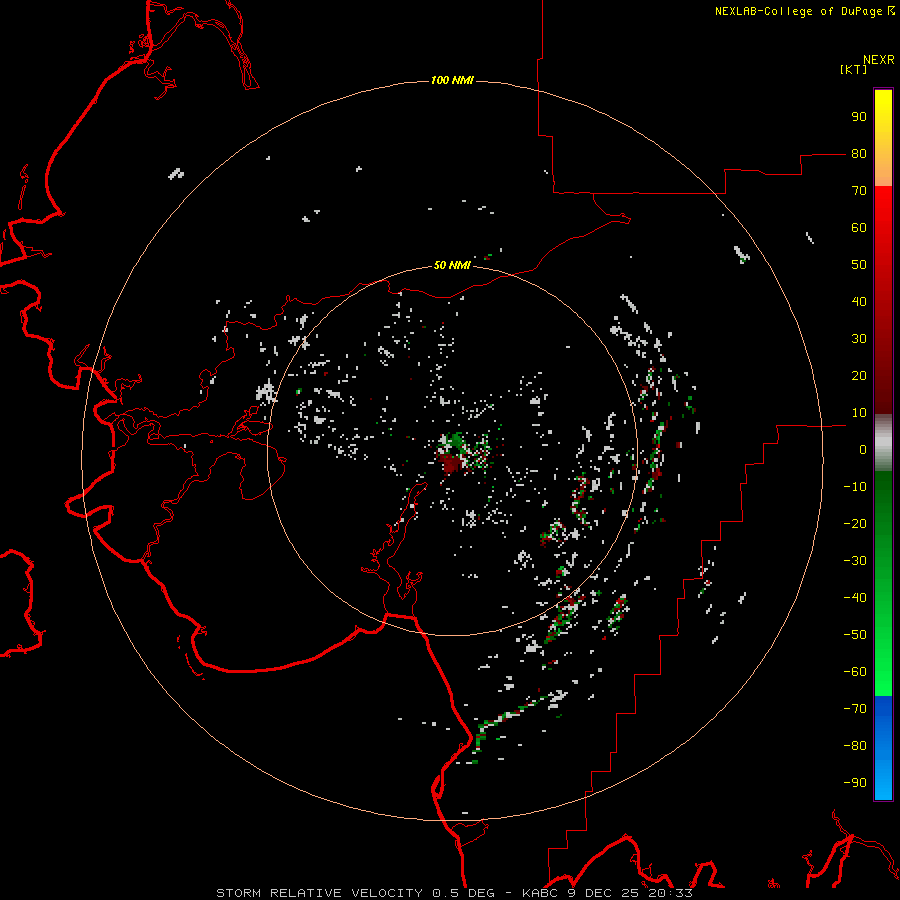Click the 100 NMI range ring label
This screenshot has width=900, height=900.
[452, 80]
